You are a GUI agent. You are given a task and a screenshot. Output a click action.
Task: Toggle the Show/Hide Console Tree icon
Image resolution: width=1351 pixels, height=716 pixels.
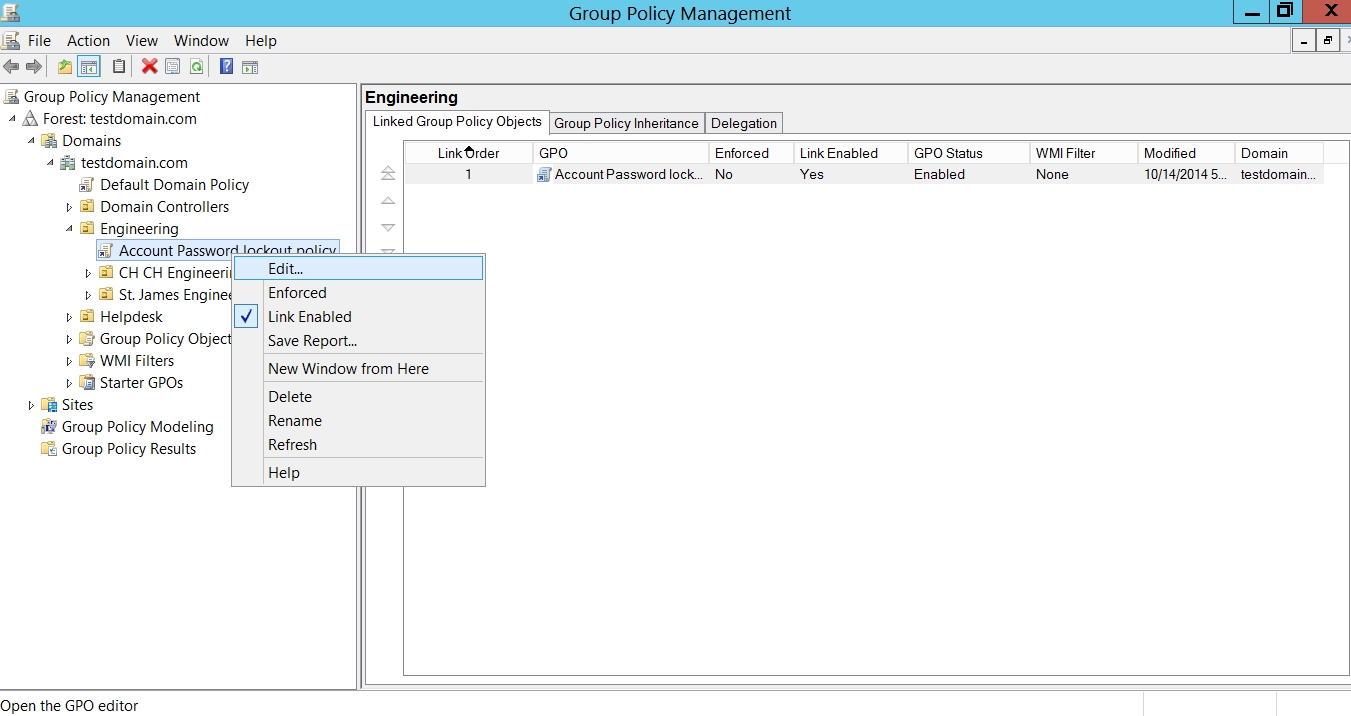89,67
